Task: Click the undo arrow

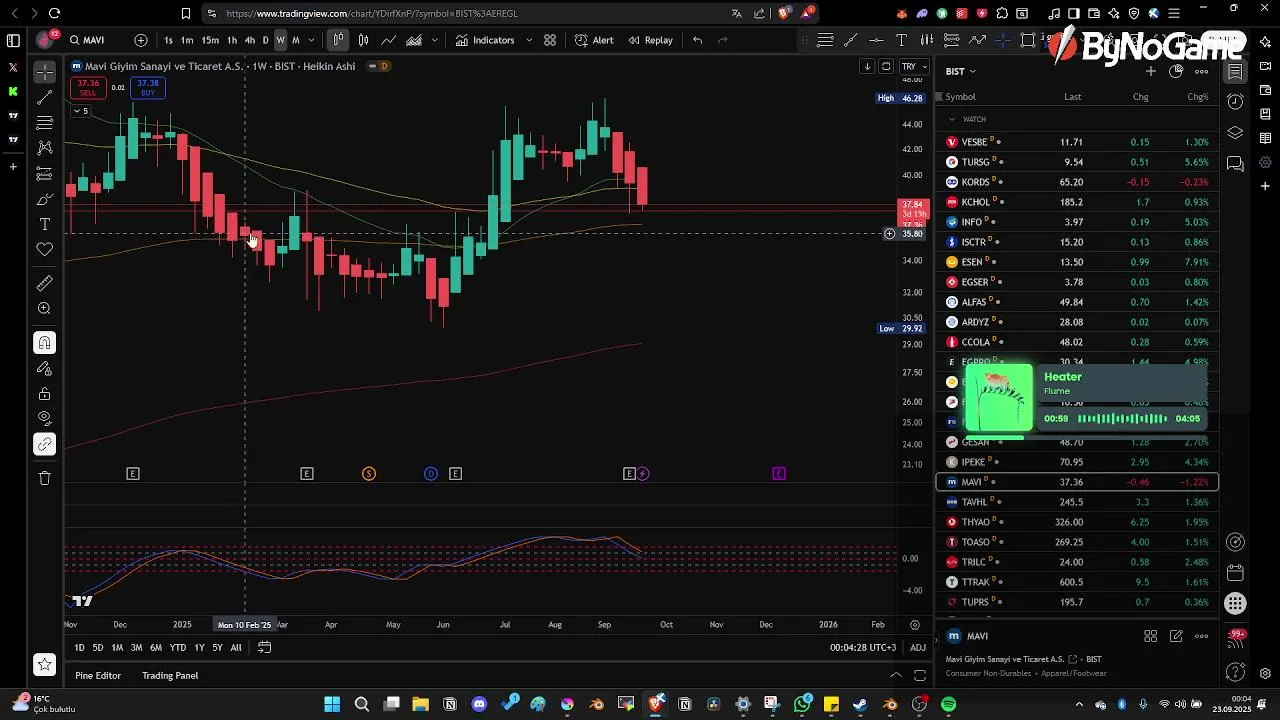Action: 697,40
